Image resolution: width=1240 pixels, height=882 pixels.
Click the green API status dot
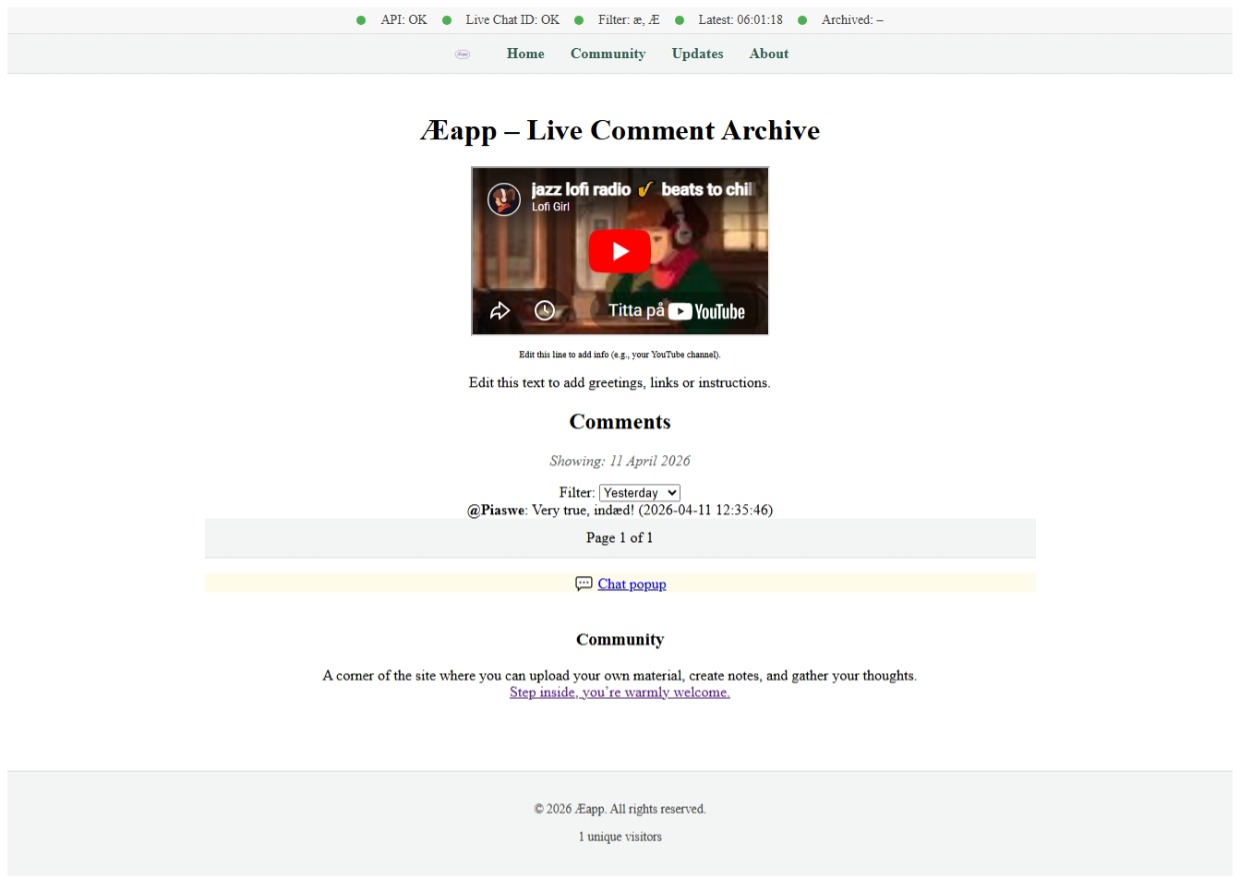coord(361,20)
